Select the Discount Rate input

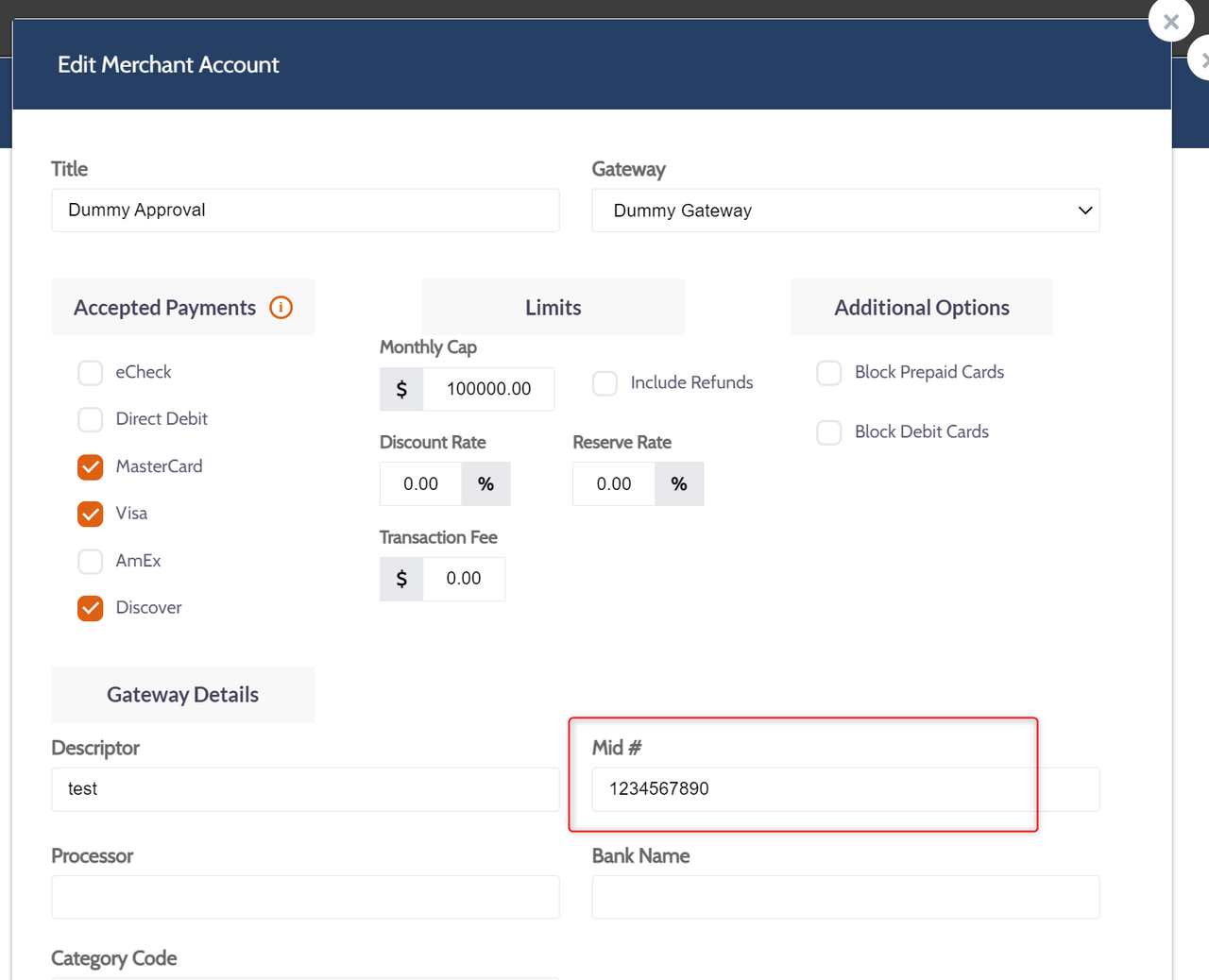421,484
